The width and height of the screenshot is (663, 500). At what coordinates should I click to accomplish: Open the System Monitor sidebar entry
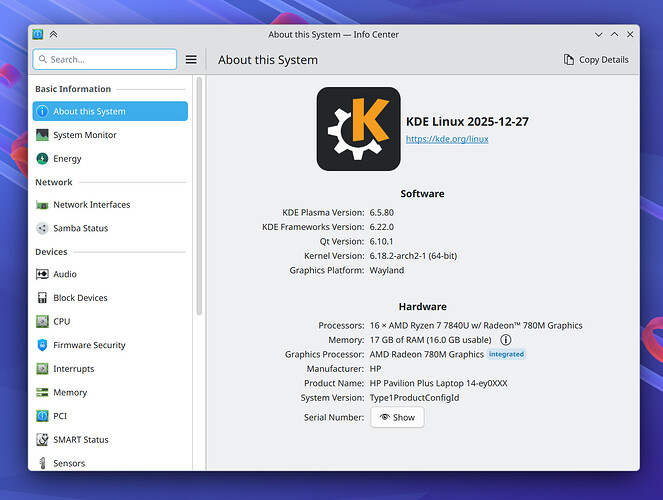click(85, 135)
